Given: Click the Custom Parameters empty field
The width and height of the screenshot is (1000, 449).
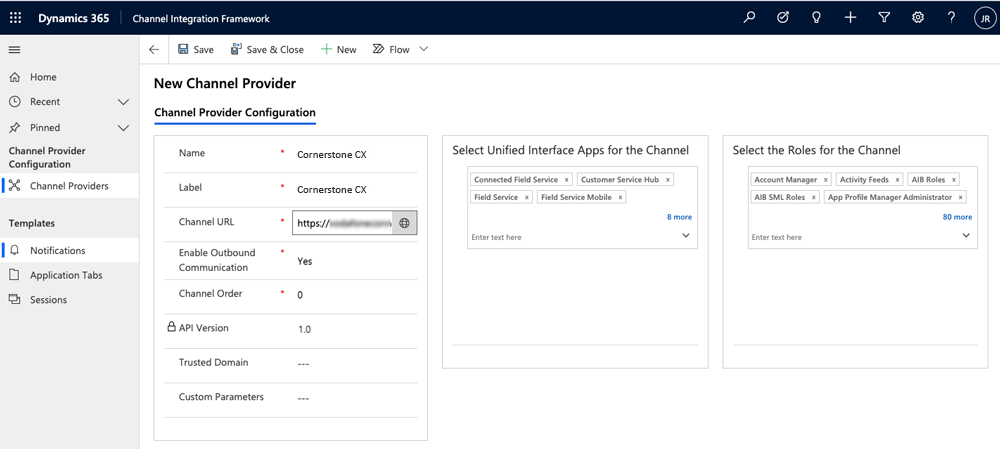Looking at the screenshot, I should (304, 398).
